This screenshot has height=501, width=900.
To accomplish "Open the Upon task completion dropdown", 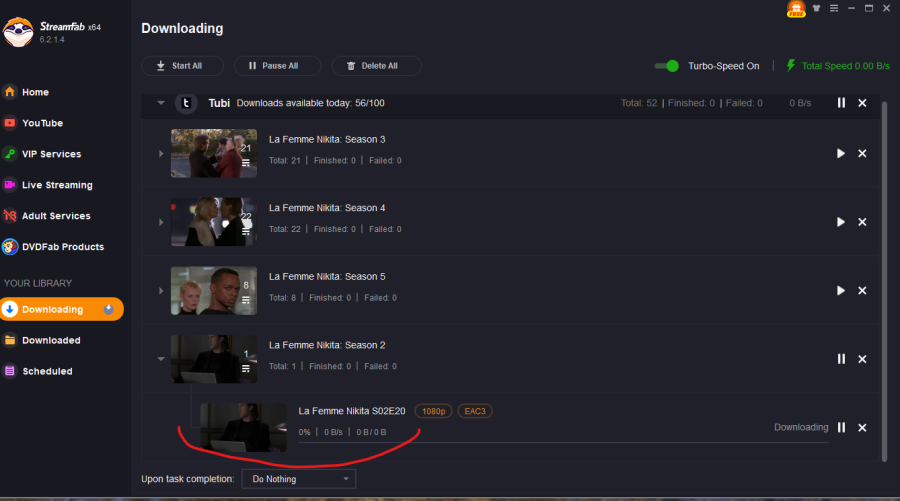I will click(x=298, y=479).
